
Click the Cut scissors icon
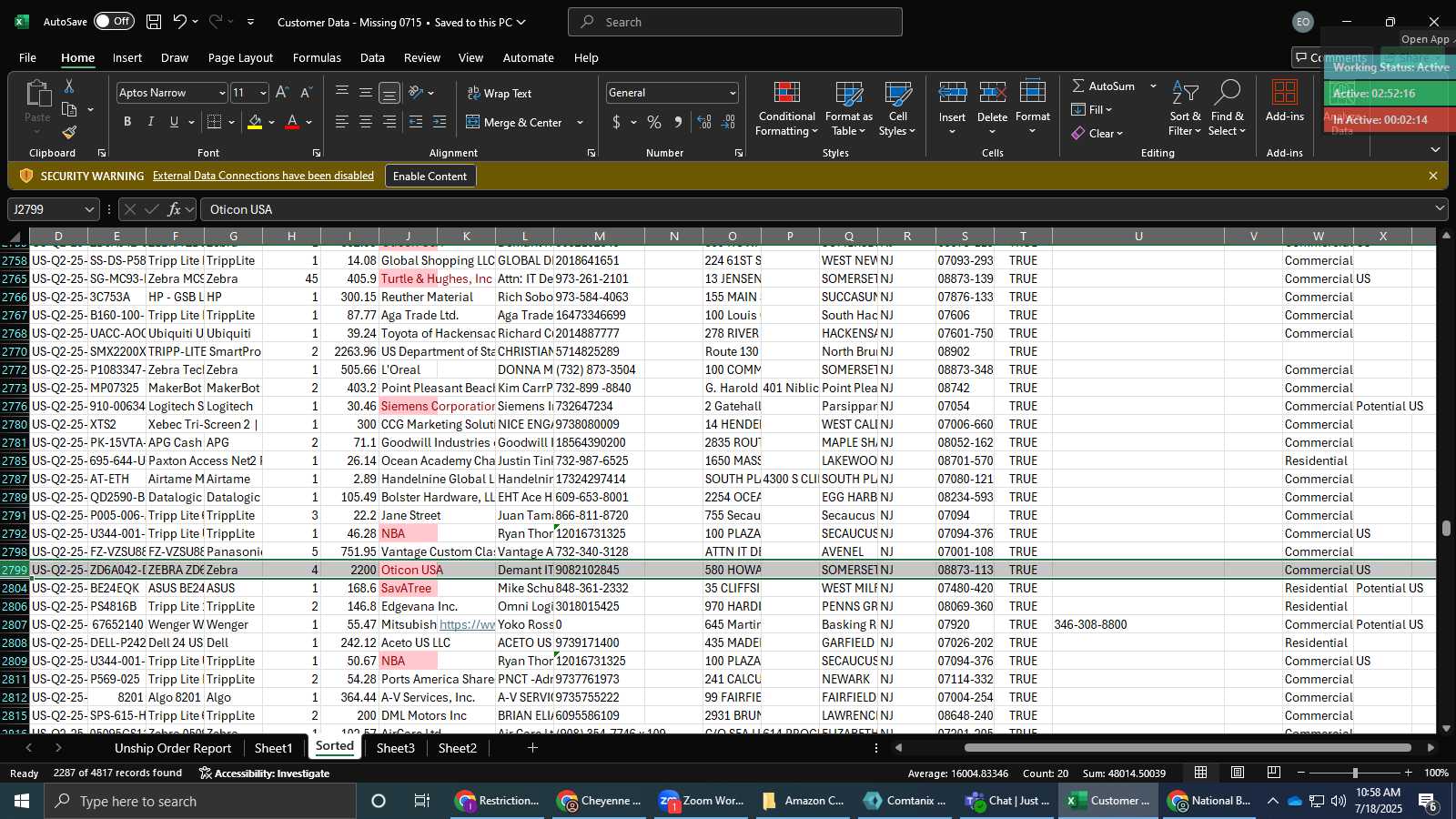[68, 86]
